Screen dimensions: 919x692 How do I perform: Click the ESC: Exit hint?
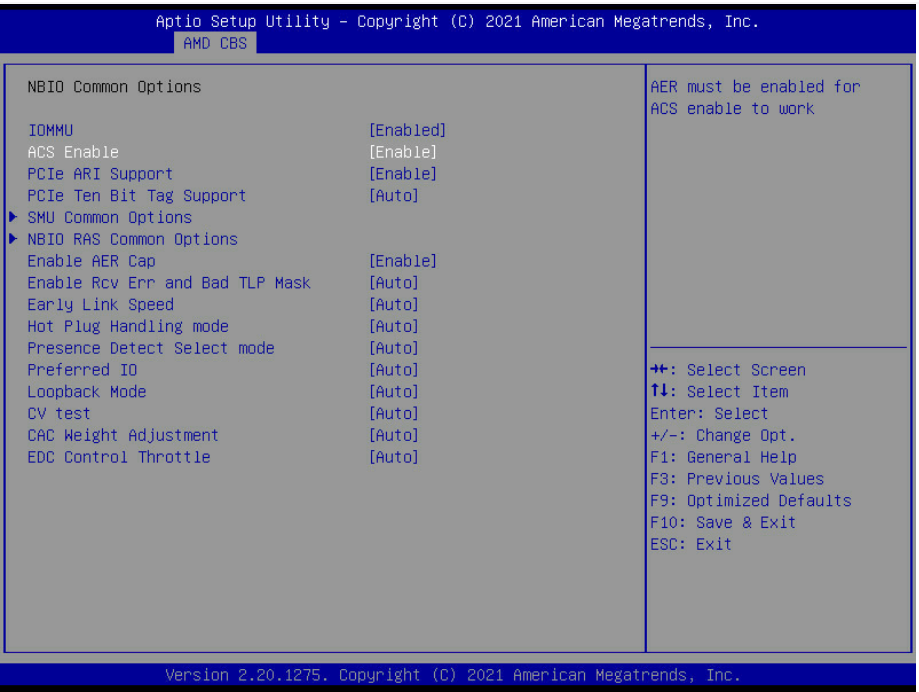coord(691,544)
